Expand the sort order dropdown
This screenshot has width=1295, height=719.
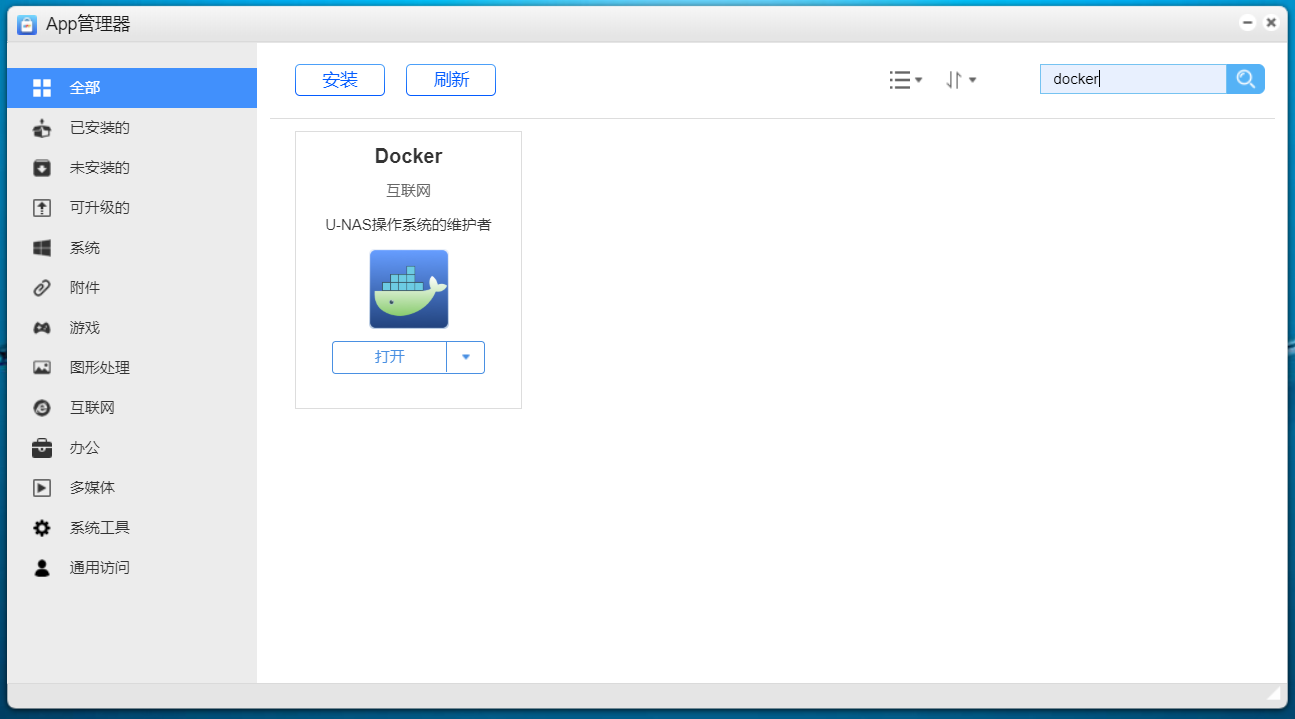coord(960,80)
